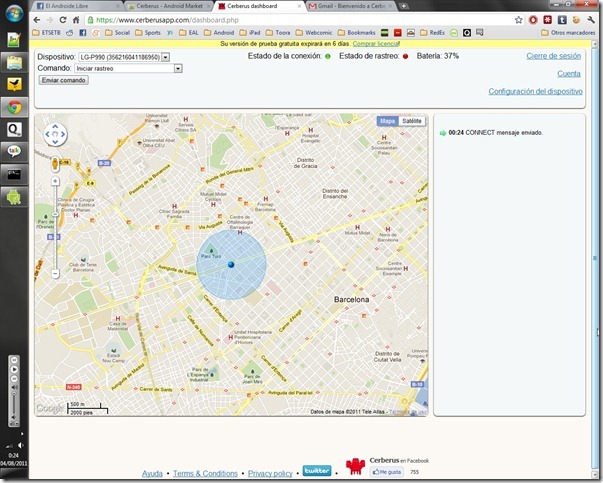Viewport: 603px width, 483px height.
Task: Open the Facebook bookmark icon in bookmarks bar
Action: click(83, 33)
